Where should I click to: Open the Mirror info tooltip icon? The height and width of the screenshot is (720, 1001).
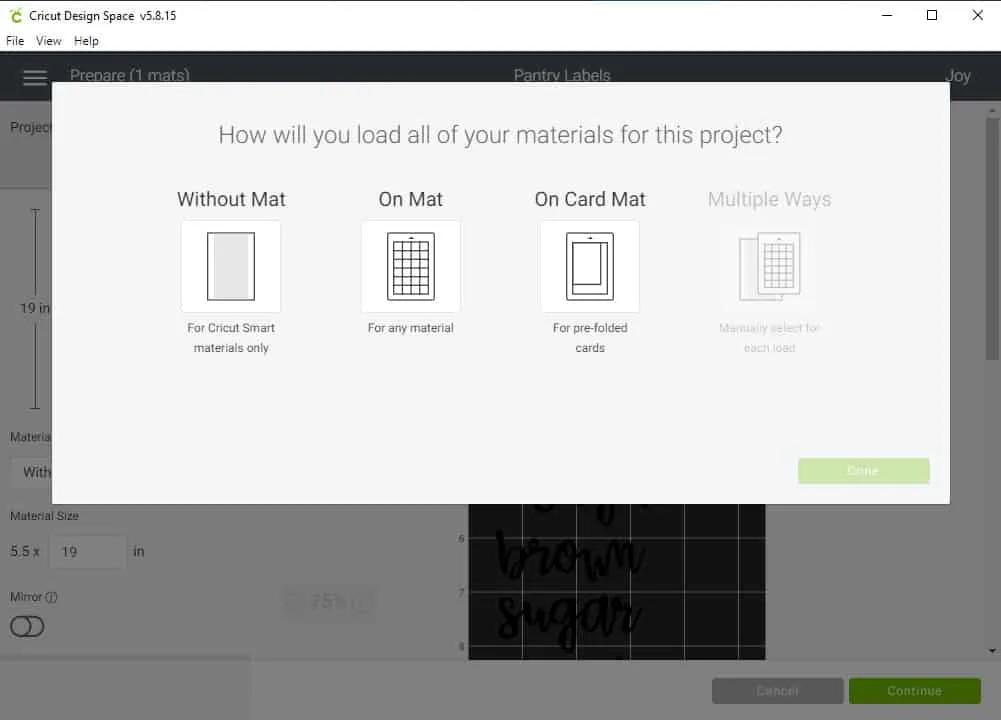(52, 597)
